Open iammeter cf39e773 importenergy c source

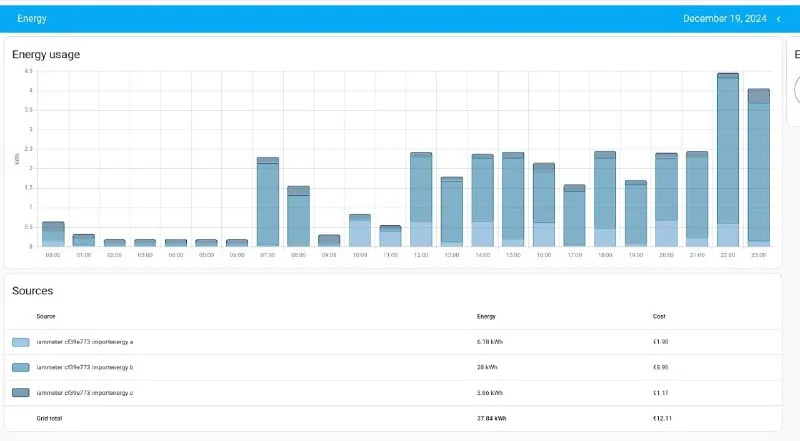(x=84, y=393)
